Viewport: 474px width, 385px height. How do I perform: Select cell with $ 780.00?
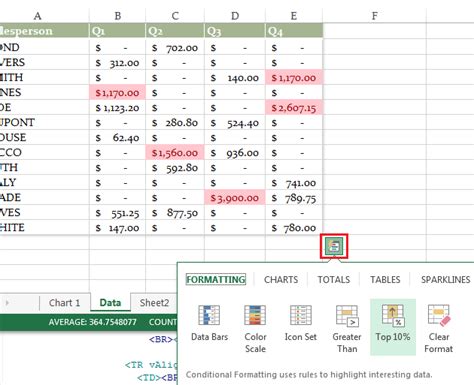[x=294, y=228]
